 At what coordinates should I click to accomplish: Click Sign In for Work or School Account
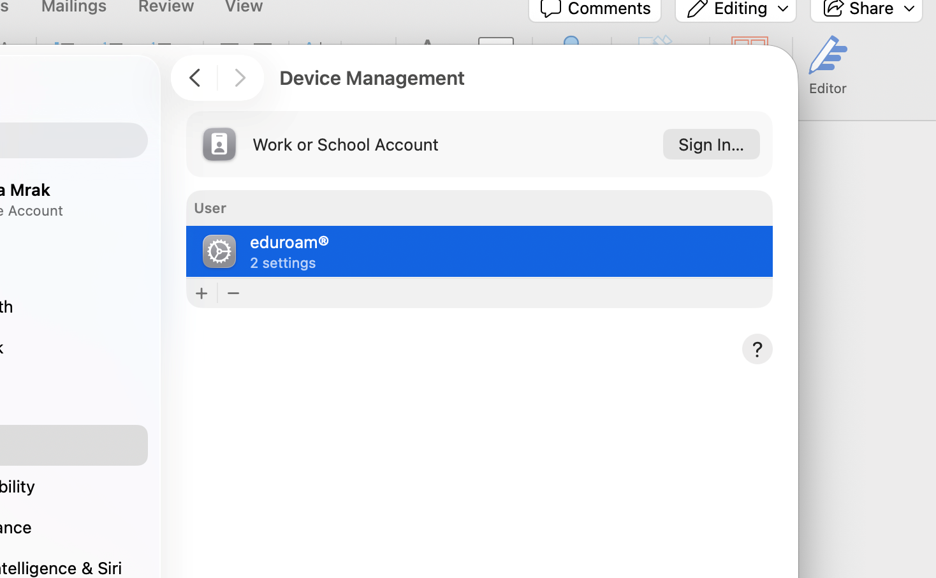pos(711,144)
